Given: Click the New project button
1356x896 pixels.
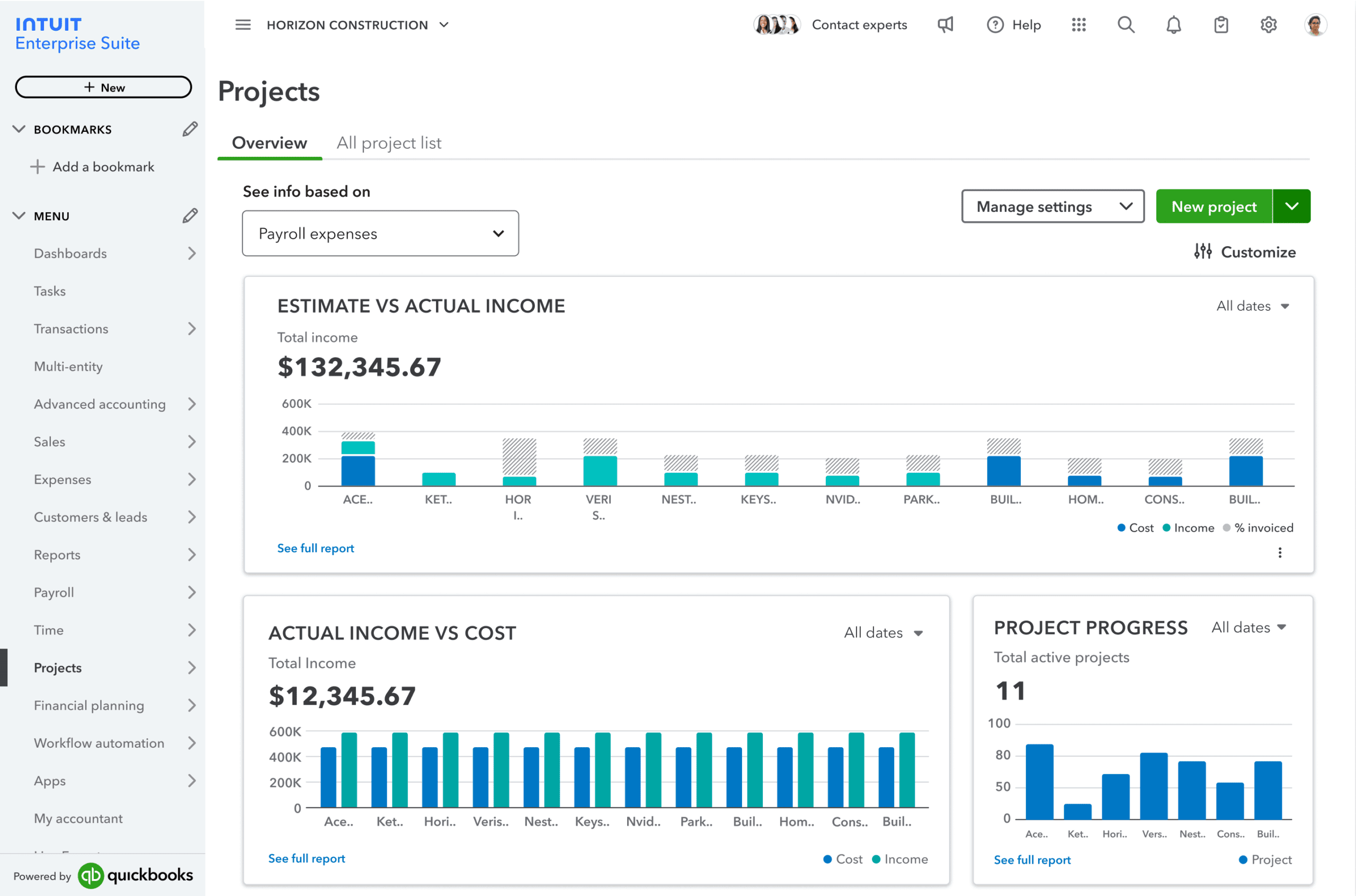Looking at the screenshot, I should 1213,207.
